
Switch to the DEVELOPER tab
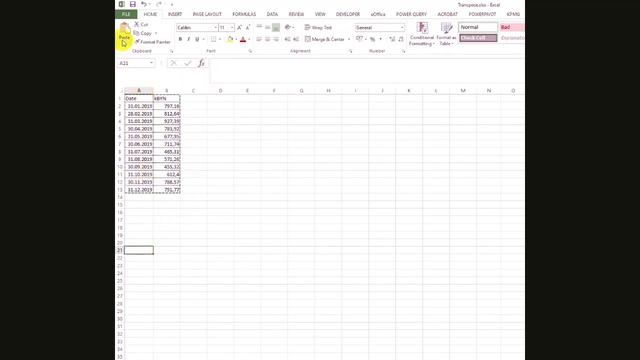[348, 14]
